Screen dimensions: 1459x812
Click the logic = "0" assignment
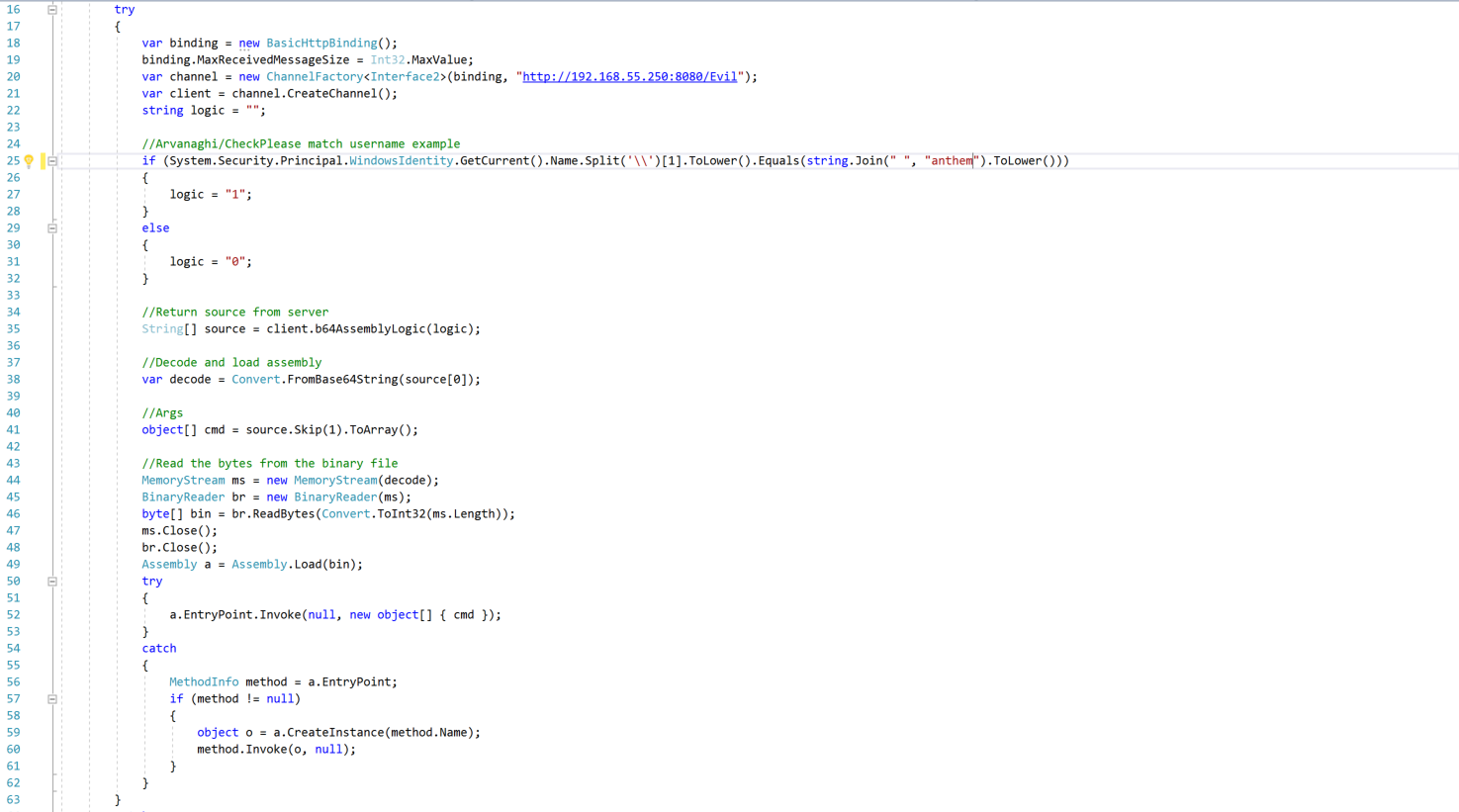click(211, 262)
